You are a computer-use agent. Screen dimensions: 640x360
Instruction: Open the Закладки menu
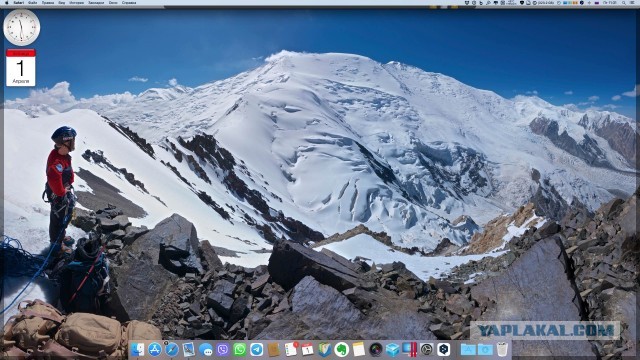(x=96, y=2)
